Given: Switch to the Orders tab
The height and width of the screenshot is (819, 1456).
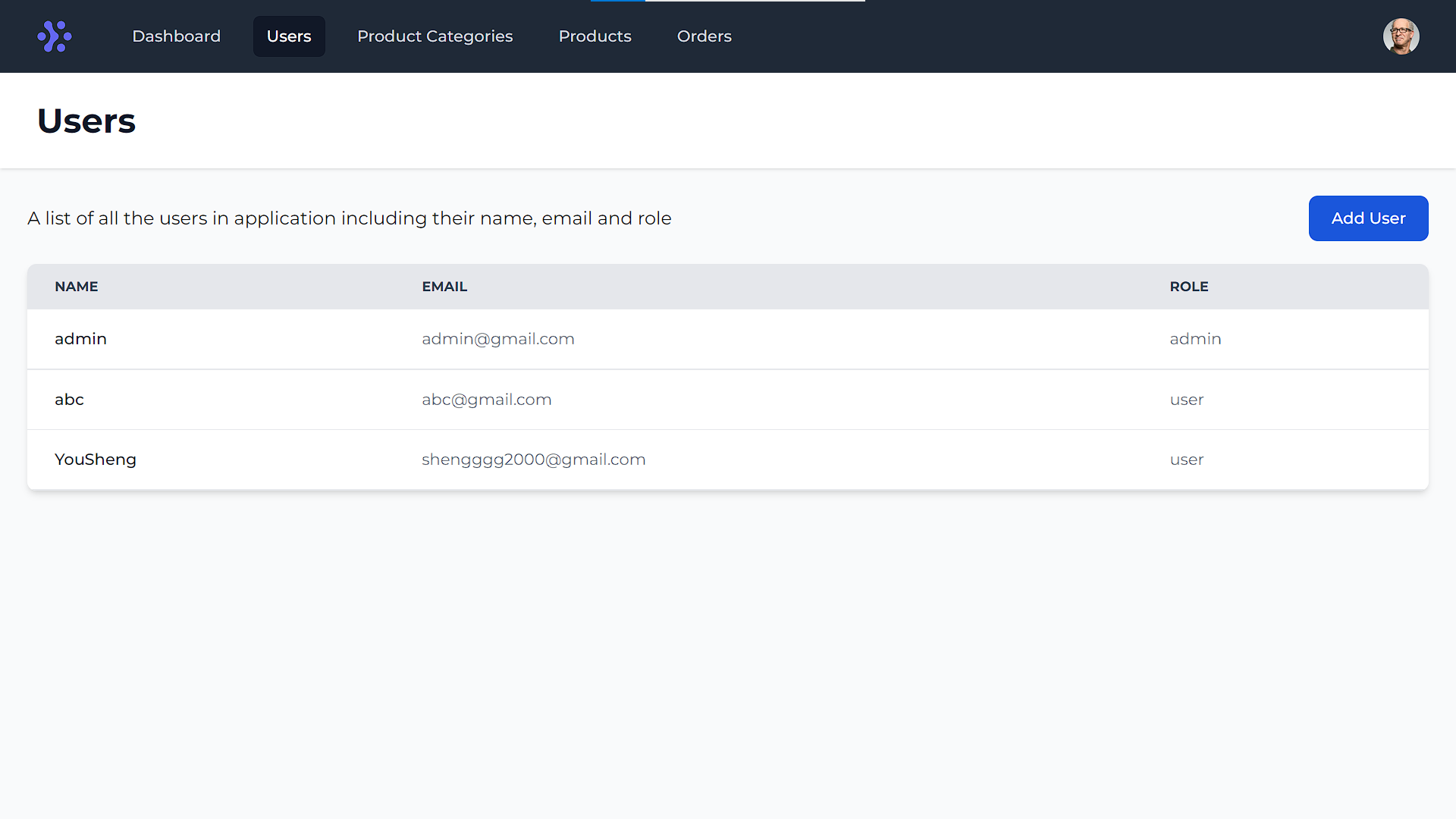Looking at the screenshot, I should 704,36.
